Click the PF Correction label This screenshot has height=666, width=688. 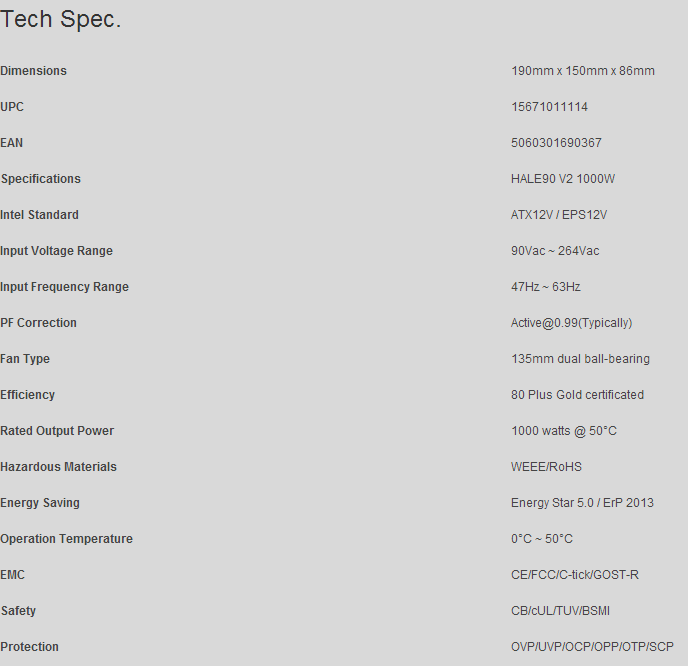[39, 323]
